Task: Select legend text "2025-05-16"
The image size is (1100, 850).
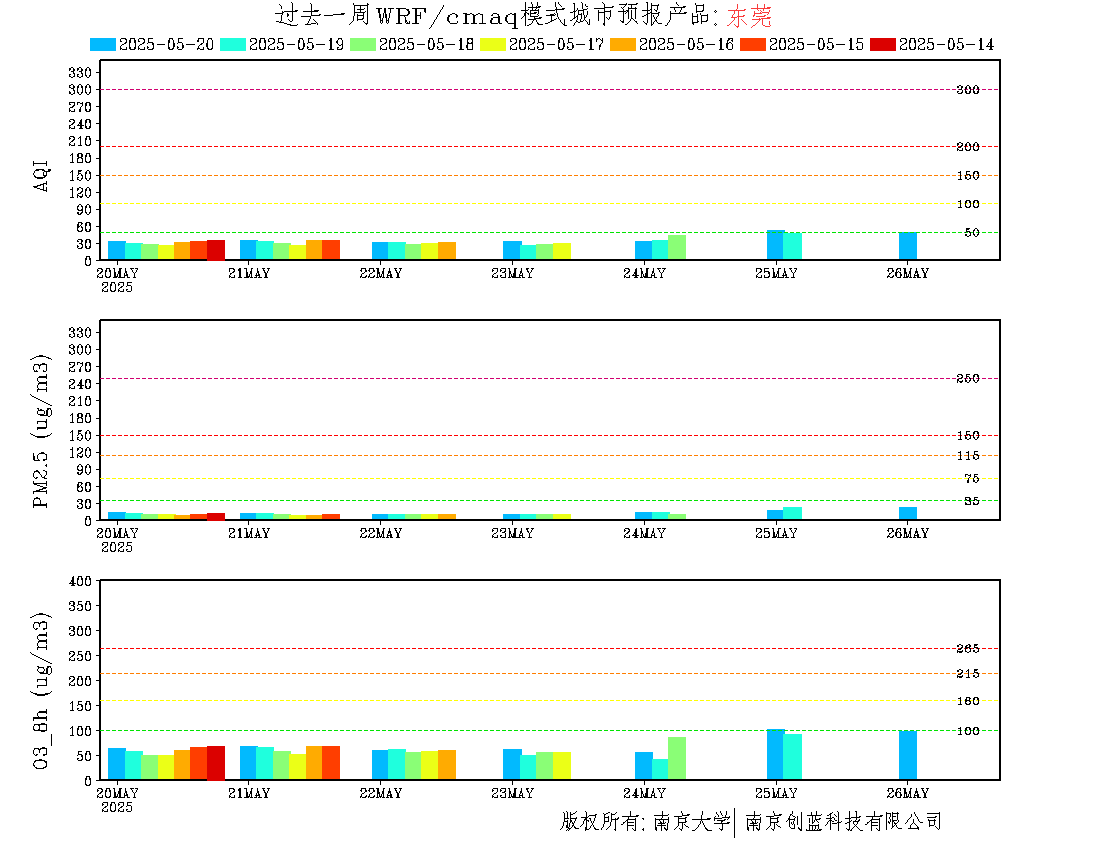Action: 686,44
